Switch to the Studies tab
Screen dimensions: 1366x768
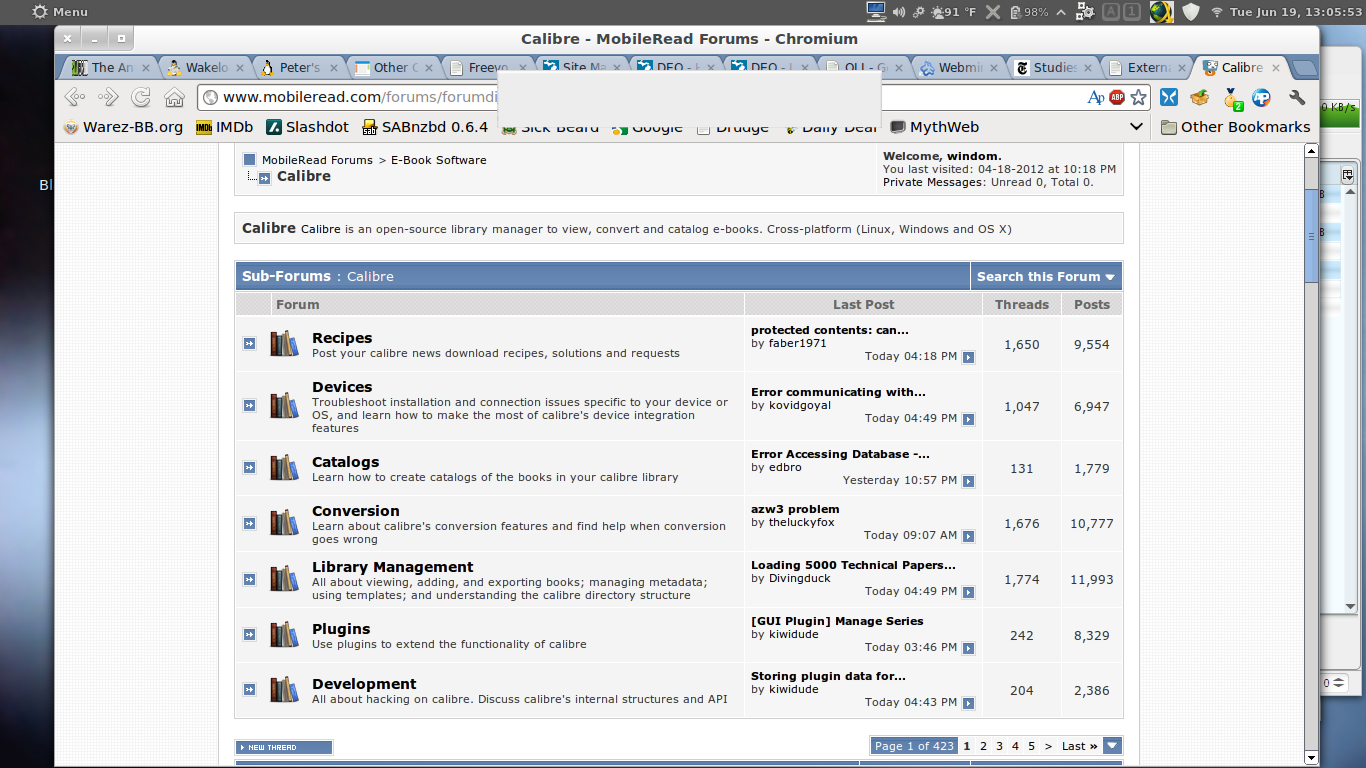coord(1052,68)
